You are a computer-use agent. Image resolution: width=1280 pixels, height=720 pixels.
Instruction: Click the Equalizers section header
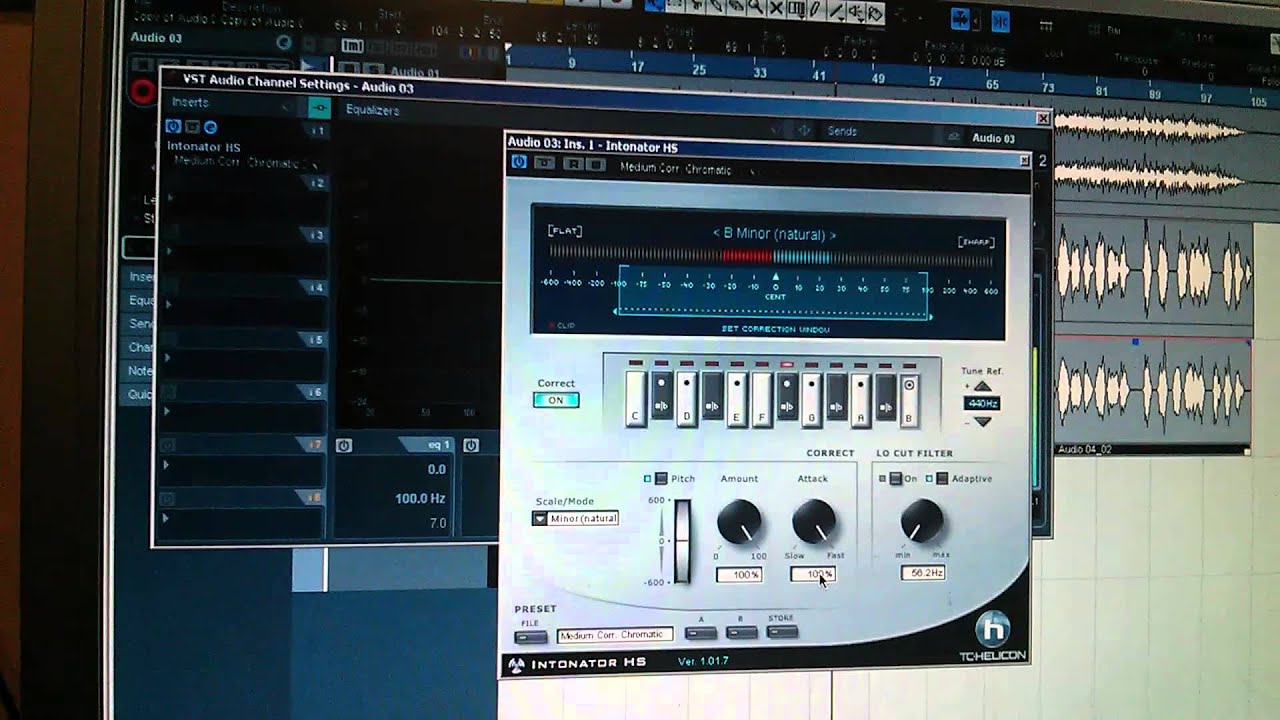point(373,110)
